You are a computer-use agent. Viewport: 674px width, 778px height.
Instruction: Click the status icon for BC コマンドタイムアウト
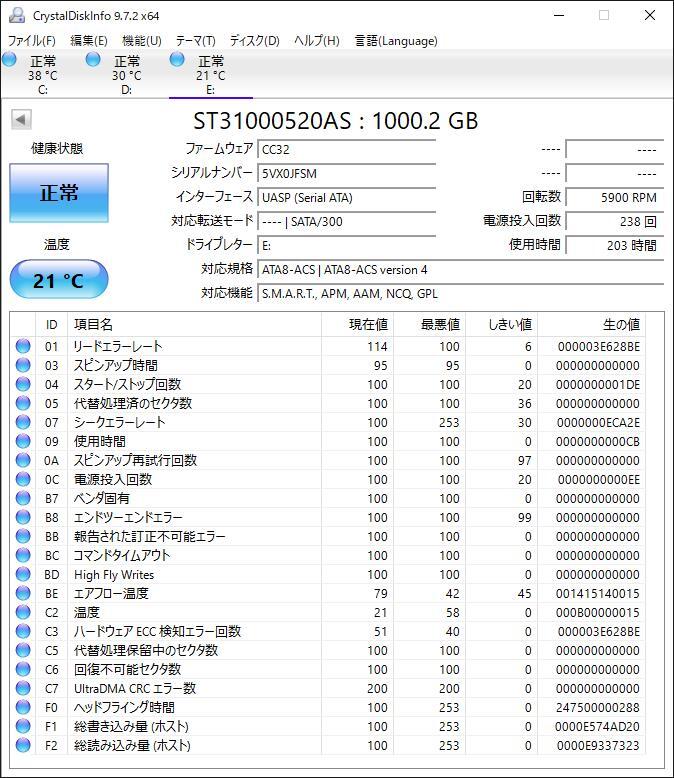click(x=23, y=555)
